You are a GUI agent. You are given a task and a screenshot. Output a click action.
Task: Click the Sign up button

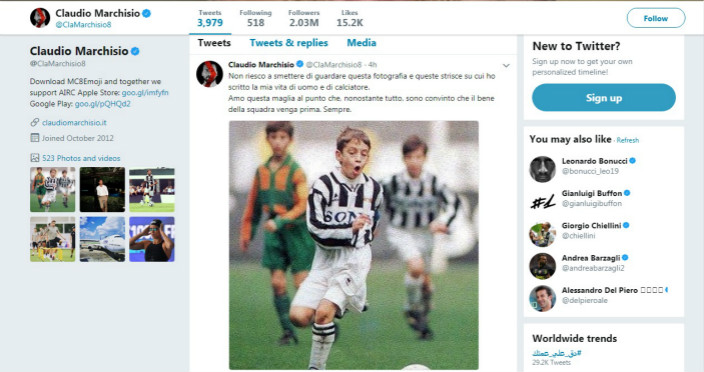pyautogui.click(x=604, y=97)
